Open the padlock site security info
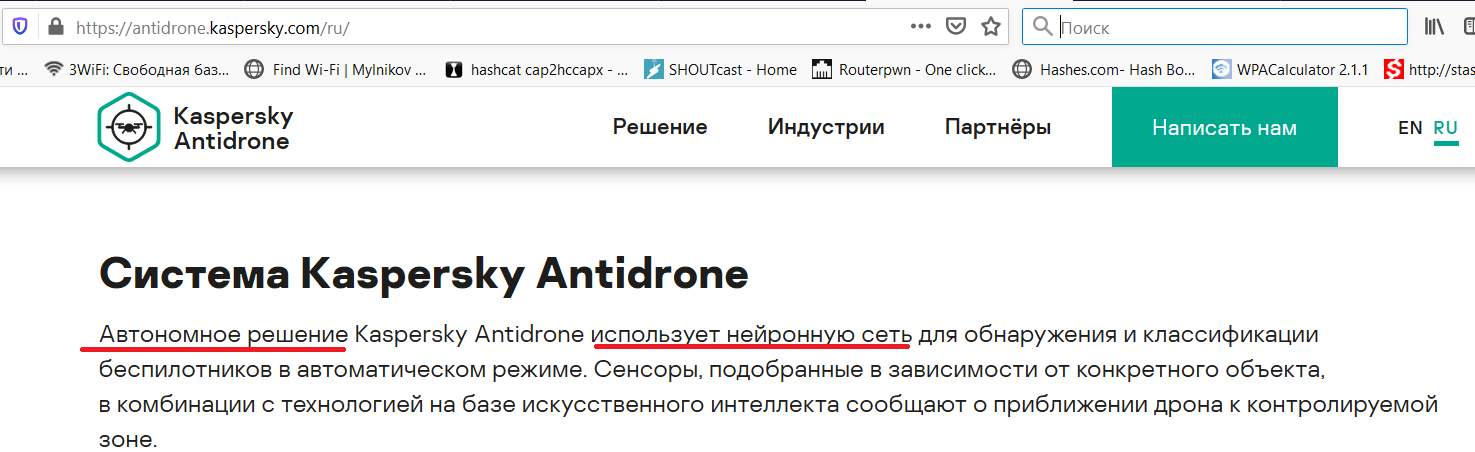 tap(55, 27)
